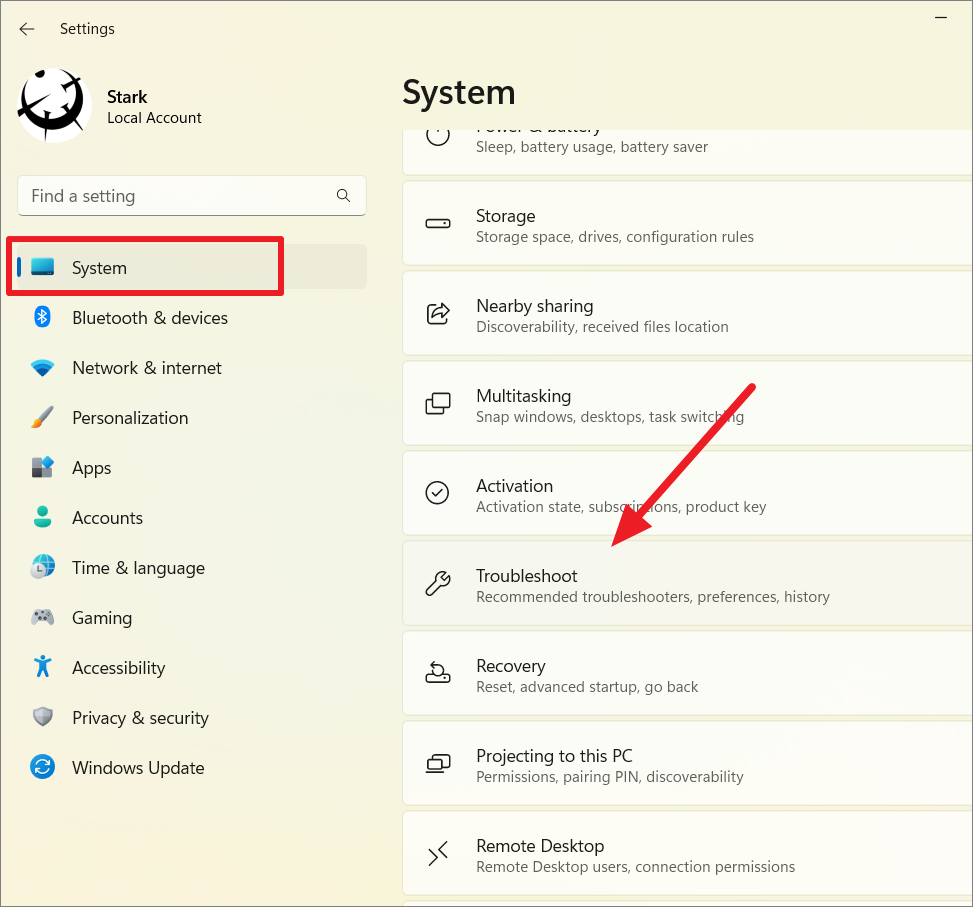Click the Projecting to this PC icon

click(x=438, y=764)
